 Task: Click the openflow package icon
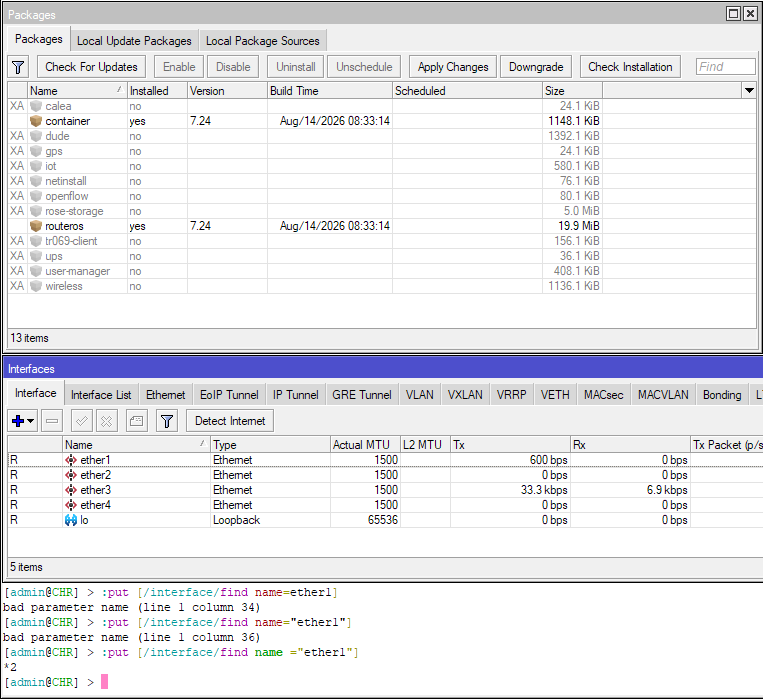[36, 196]
